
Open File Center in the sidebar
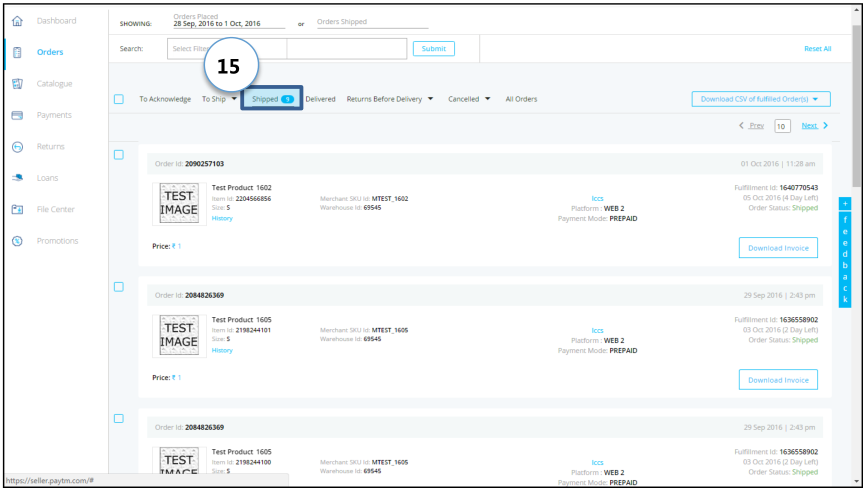coord(55,209)
